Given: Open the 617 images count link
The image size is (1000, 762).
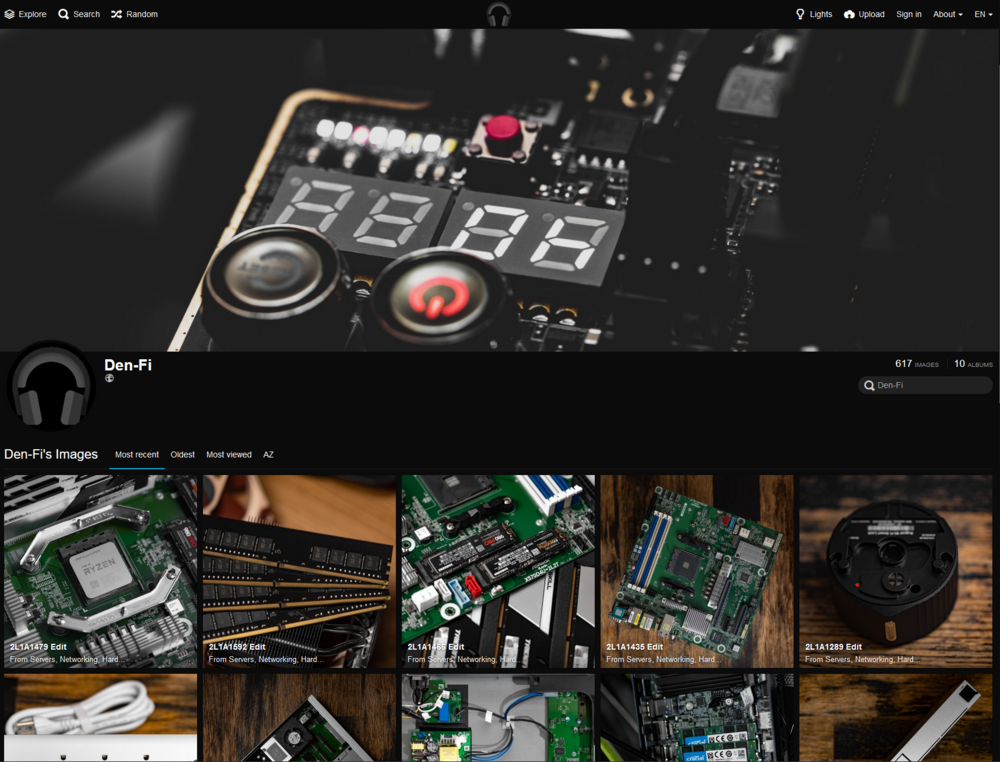Looking at the screenshot, I should pyautogui.click(x=916, y=364).
